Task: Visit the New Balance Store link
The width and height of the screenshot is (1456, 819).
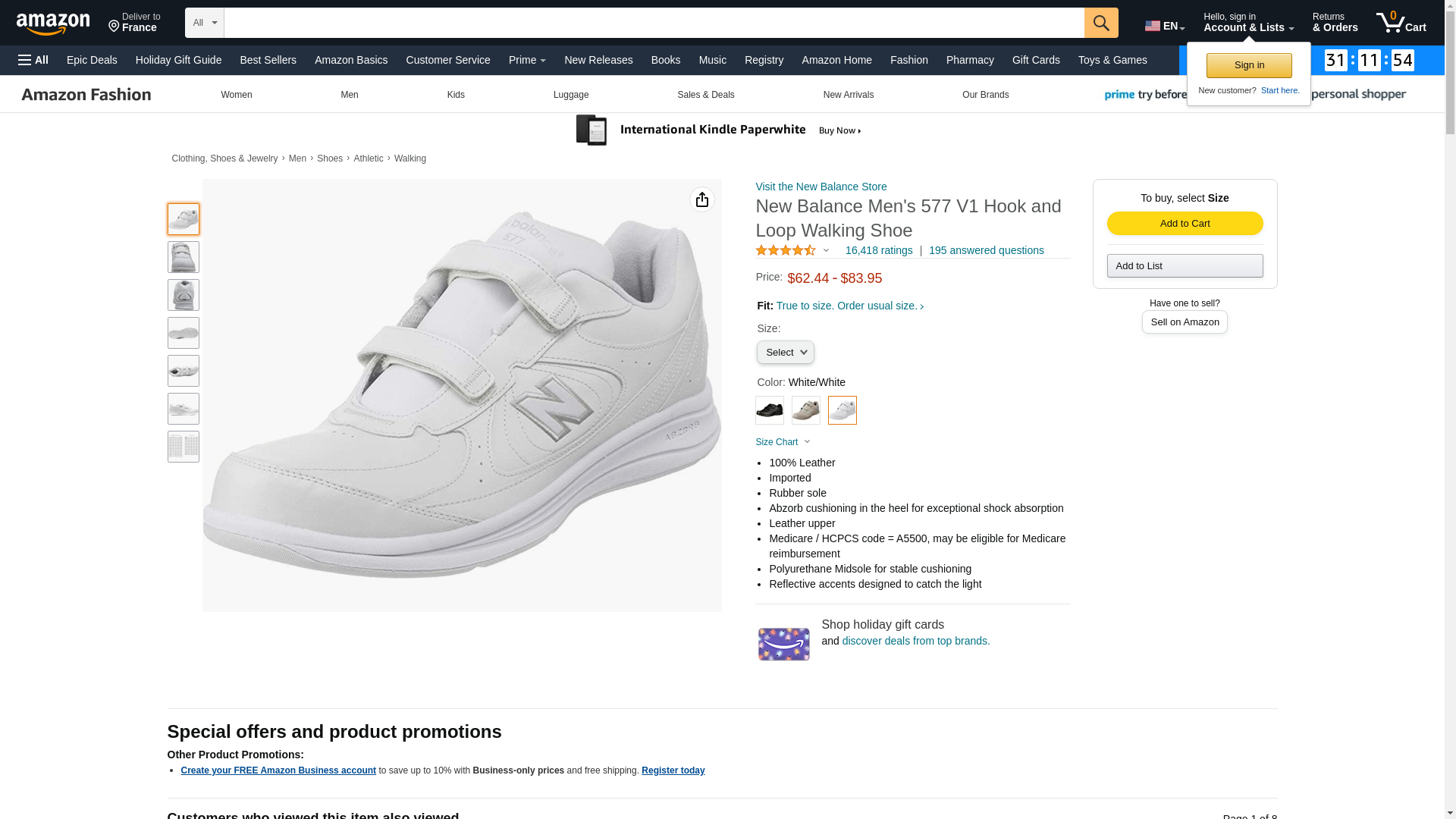Action: (821, 187)
